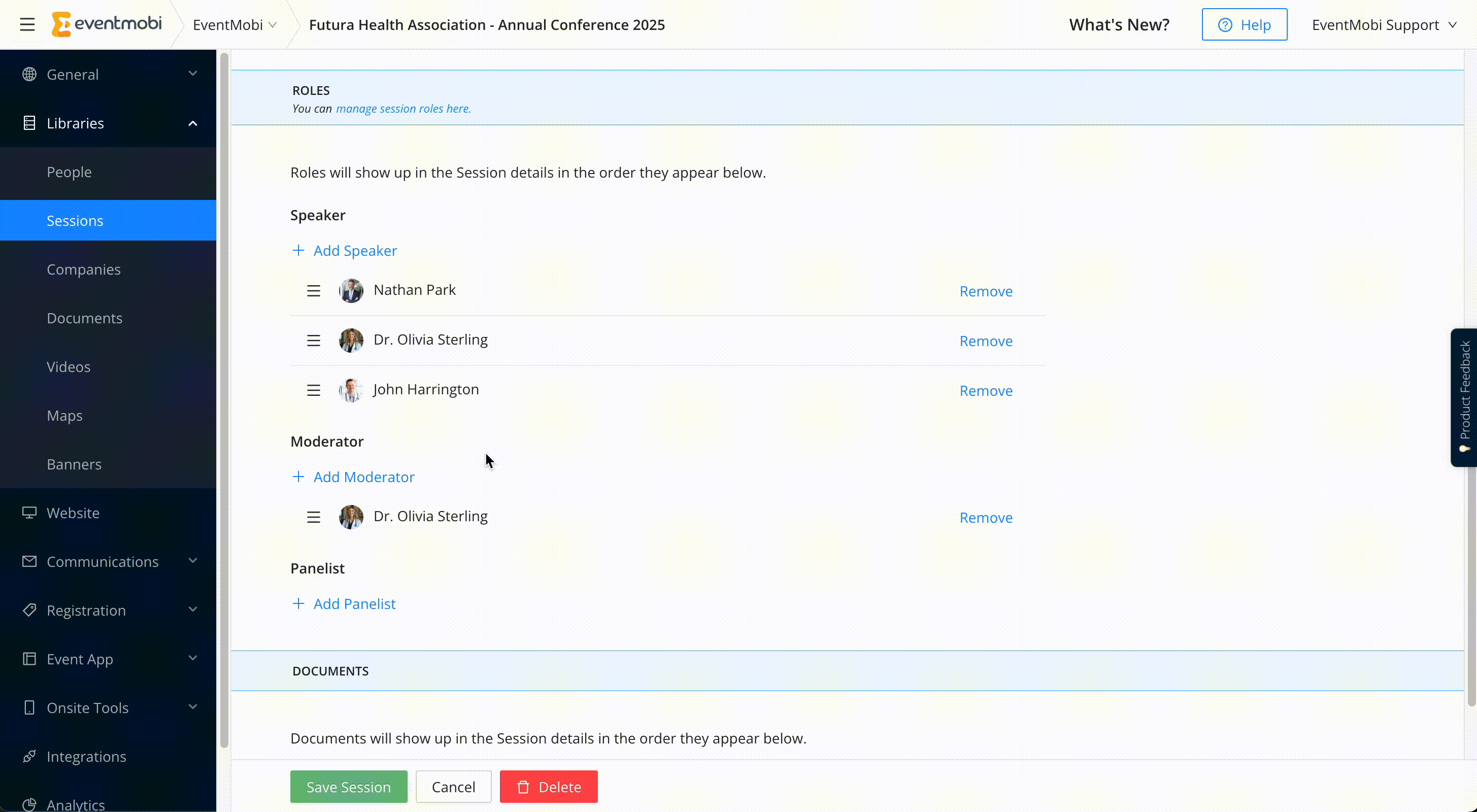The width and height of the screenshot is (1477, 812).
Task: Expand the Communications sidebar section
Action: (193, 561)
